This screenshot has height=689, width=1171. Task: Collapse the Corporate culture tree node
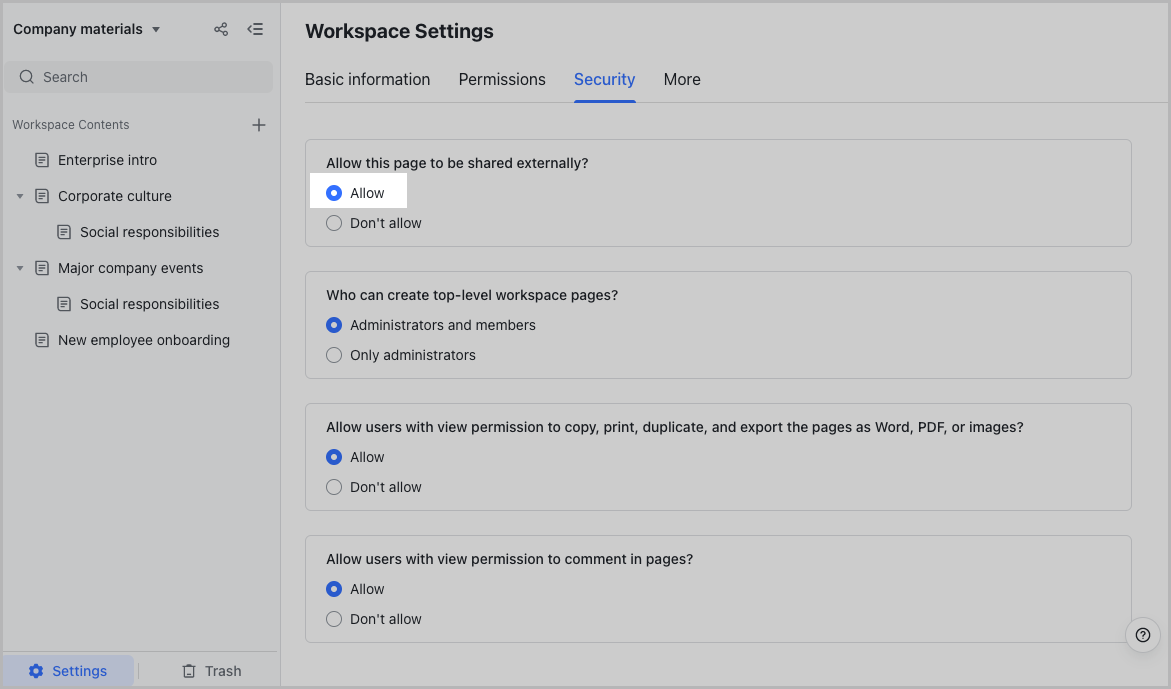20,196
